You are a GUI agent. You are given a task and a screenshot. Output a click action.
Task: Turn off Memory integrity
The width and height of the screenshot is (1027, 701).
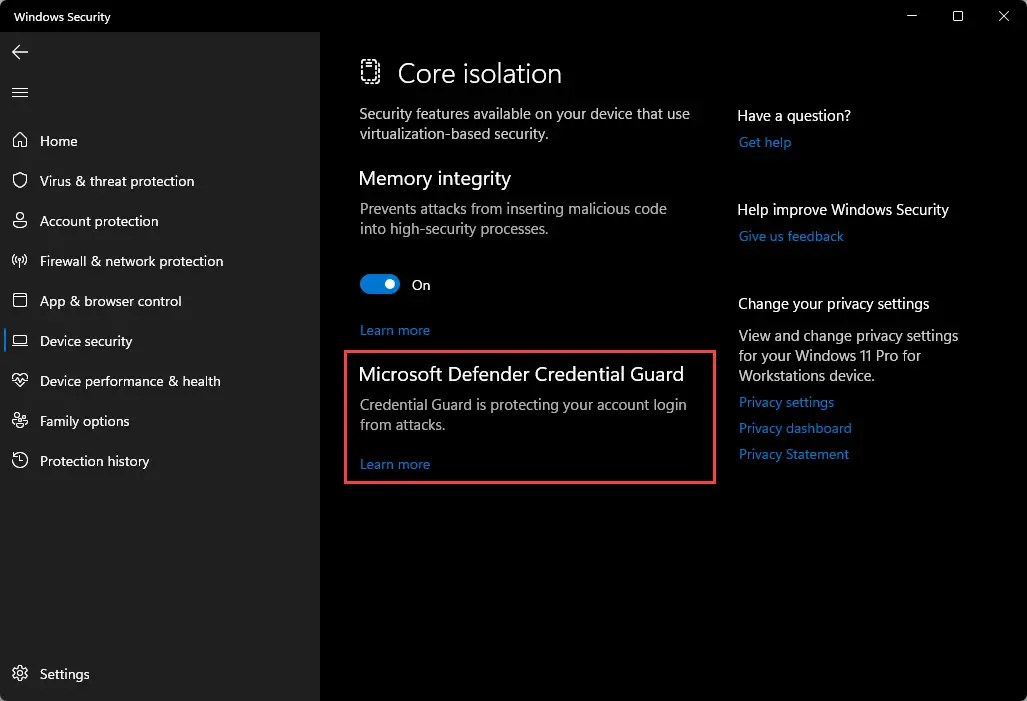[380, 284]
